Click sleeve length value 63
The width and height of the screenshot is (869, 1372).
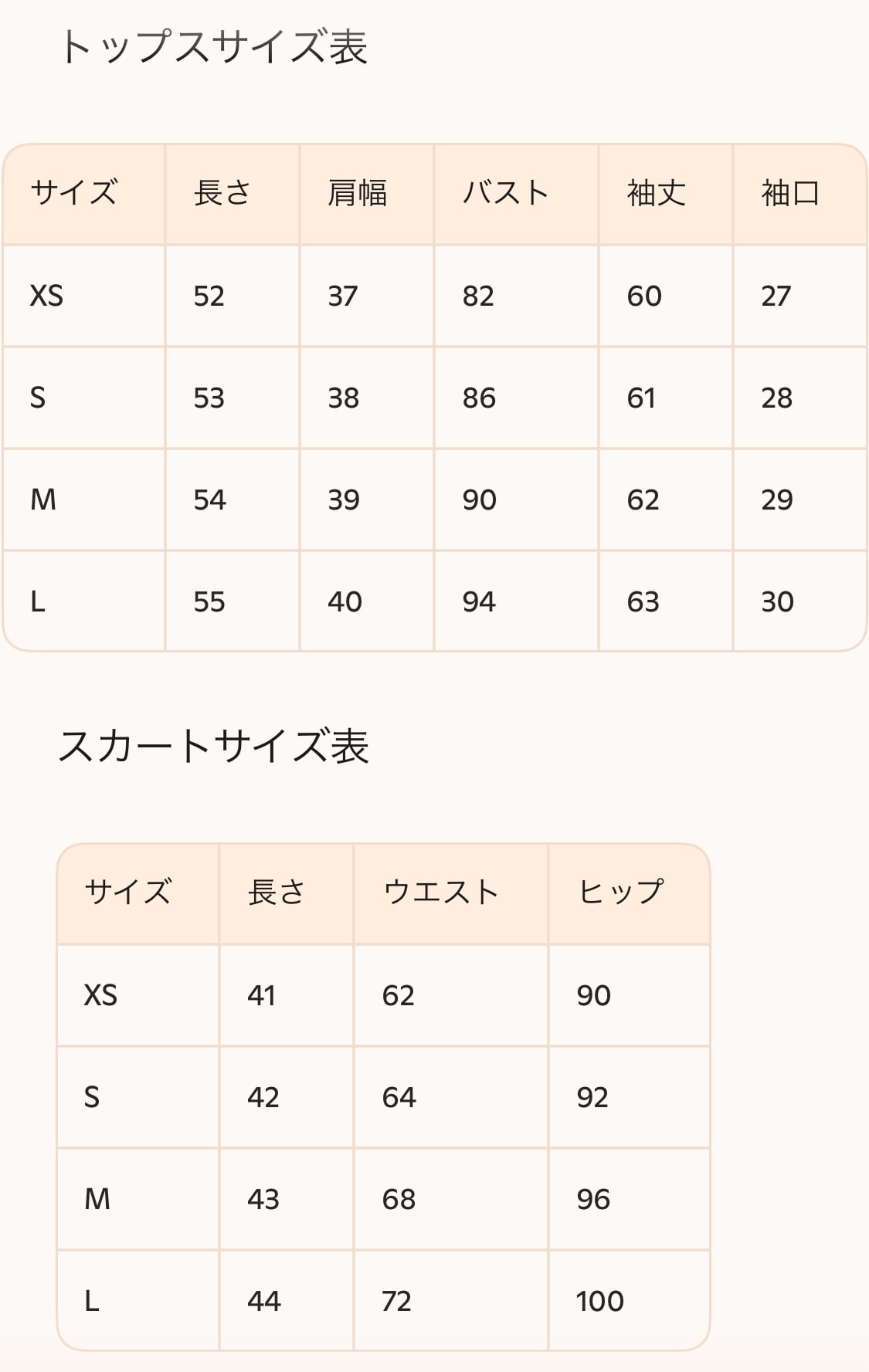pyautogui.click(x=643, y=601)
